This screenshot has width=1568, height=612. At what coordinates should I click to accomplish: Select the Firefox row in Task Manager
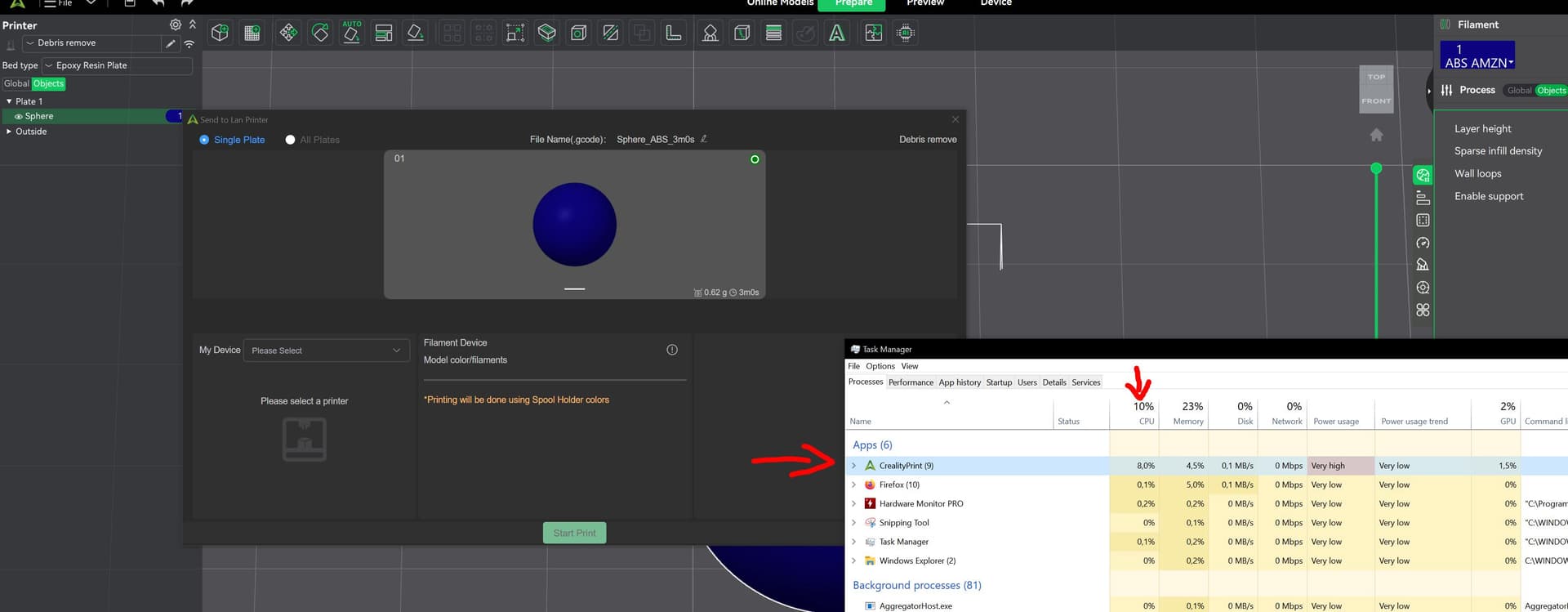pyautogui.click(x=898, y=485)
